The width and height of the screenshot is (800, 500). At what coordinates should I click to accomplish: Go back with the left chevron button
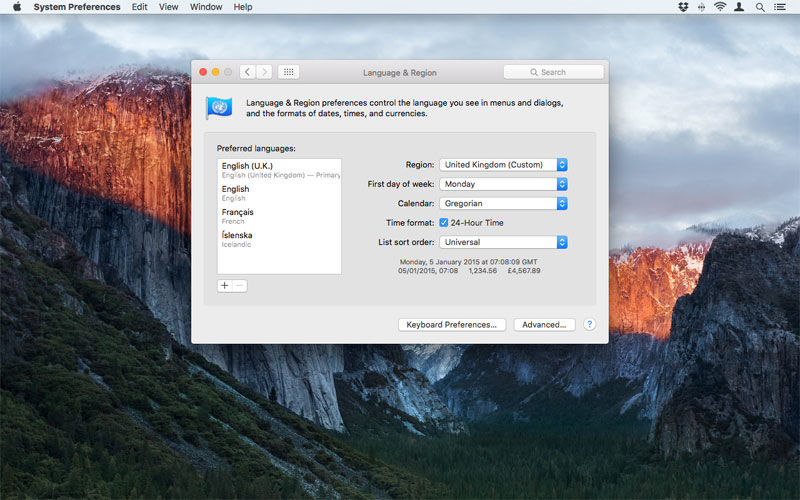click(247, 72)
